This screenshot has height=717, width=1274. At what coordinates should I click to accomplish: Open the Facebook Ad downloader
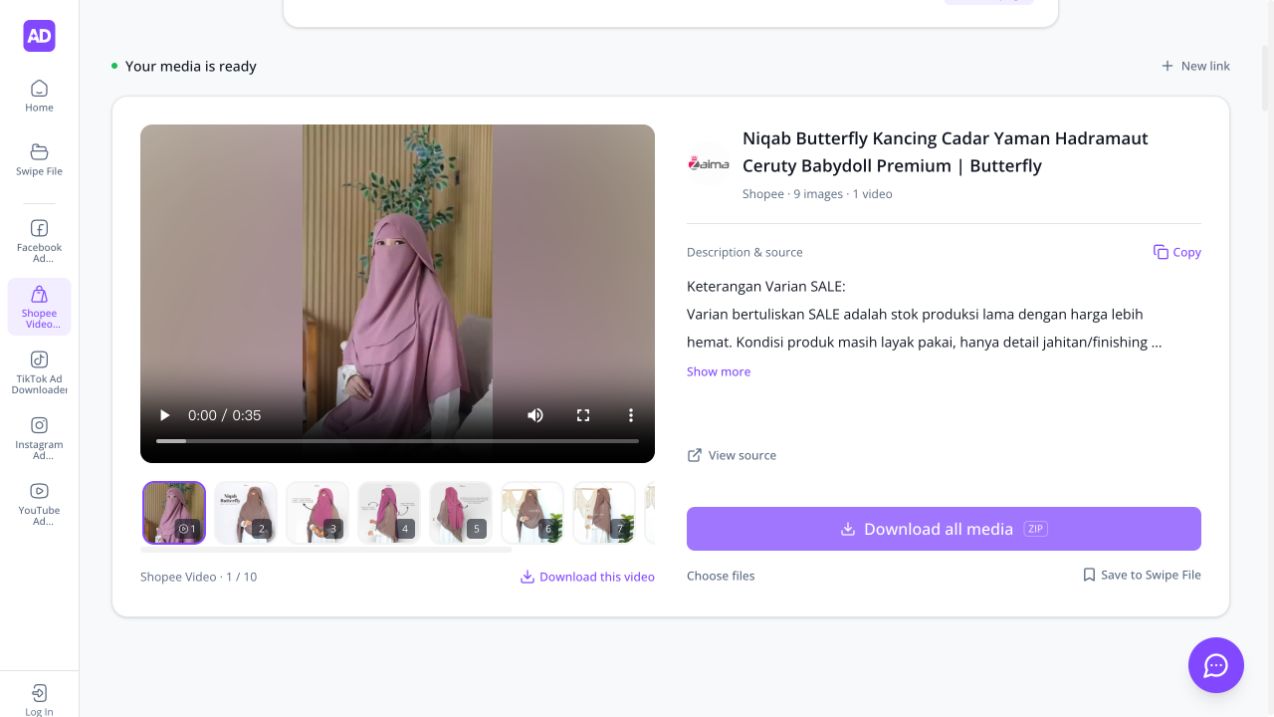click(39, 241)
